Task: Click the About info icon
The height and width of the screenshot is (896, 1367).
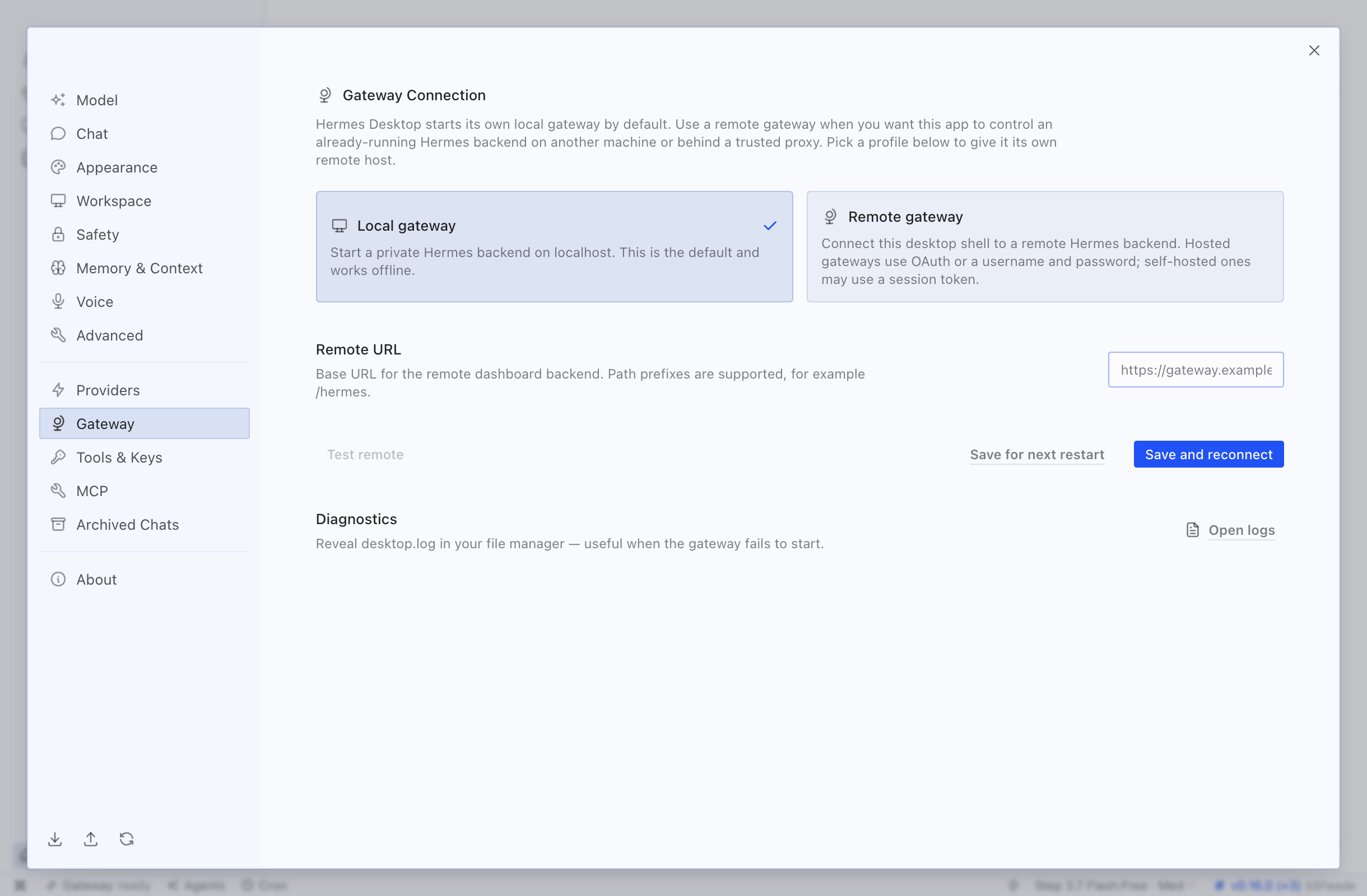Action: pos(58,580)
